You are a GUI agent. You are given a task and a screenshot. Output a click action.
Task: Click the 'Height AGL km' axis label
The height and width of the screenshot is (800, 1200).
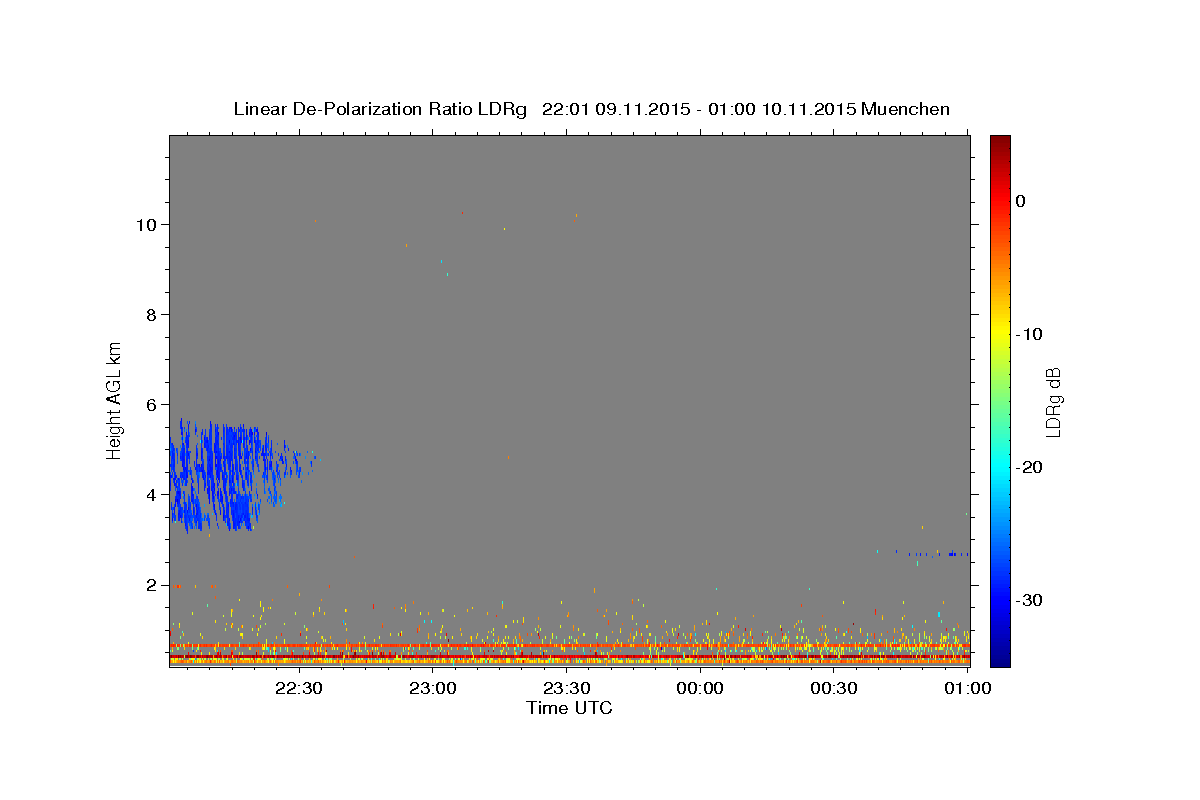click(114, 400)
